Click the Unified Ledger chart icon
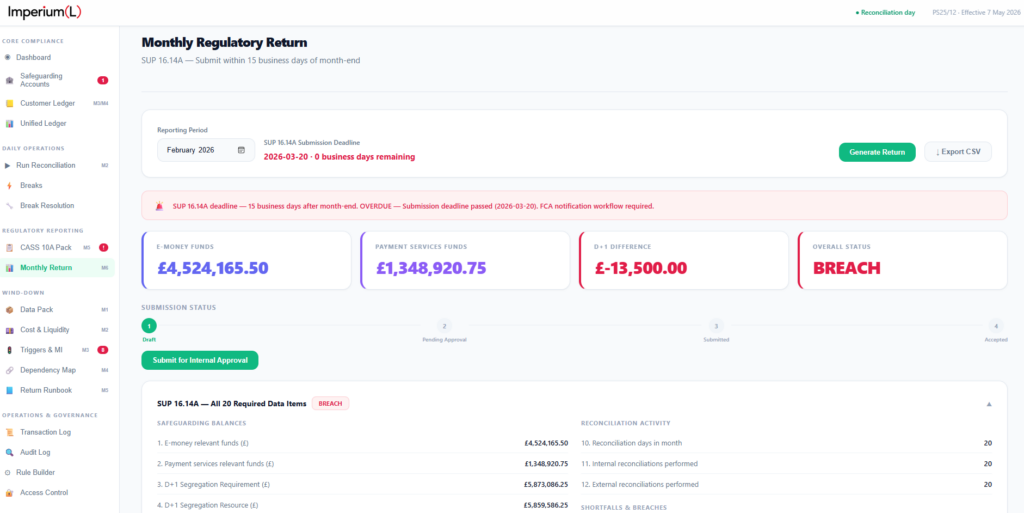 (9, 123)
